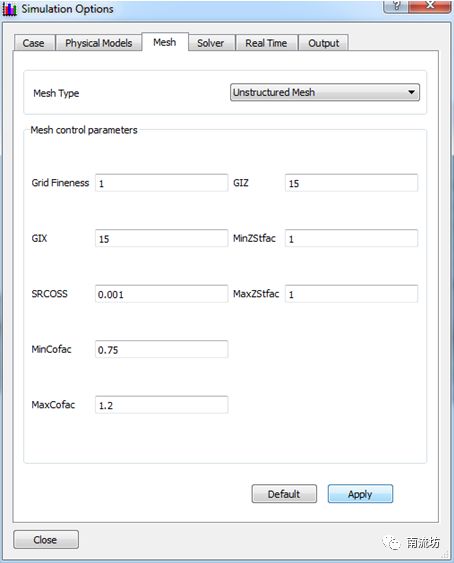This screenshot has width=454, height=563.
Task: Click the MaxZStfac input field
Action: (351, 294)
